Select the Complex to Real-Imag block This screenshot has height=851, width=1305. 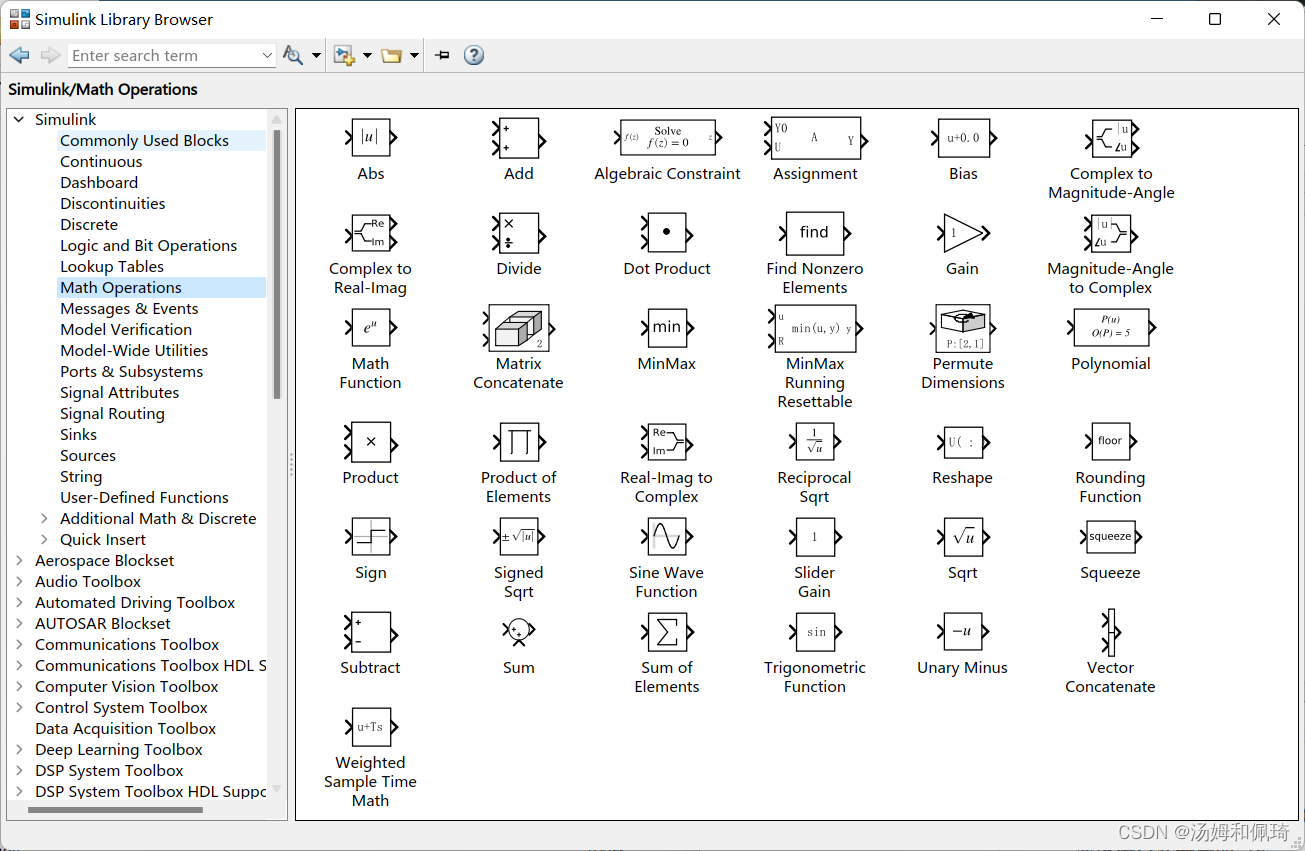(370, 233)
